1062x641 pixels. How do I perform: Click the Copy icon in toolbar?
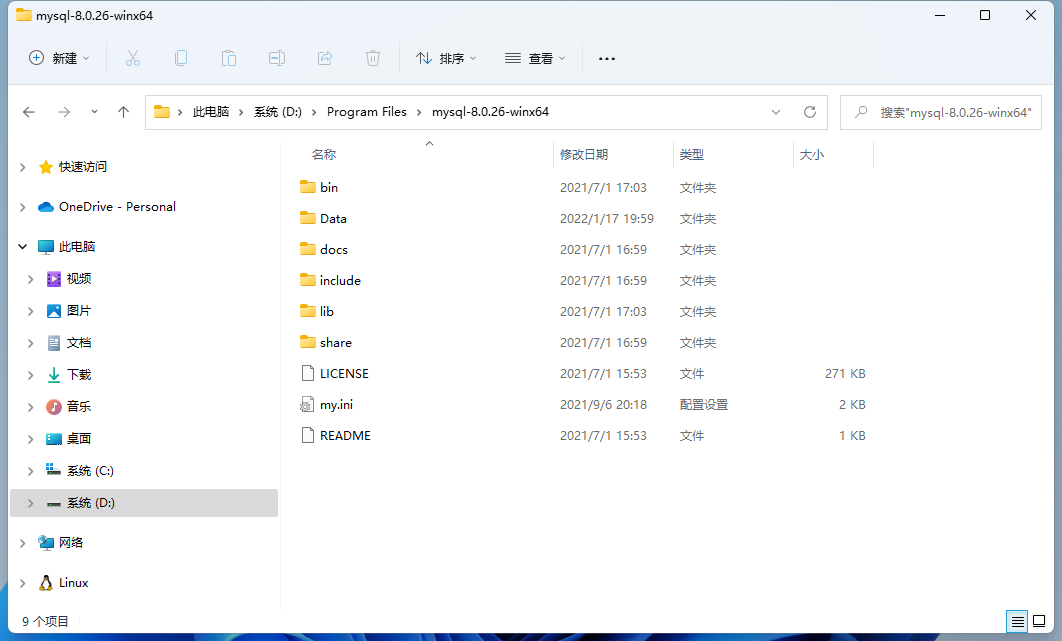(181, 58)
